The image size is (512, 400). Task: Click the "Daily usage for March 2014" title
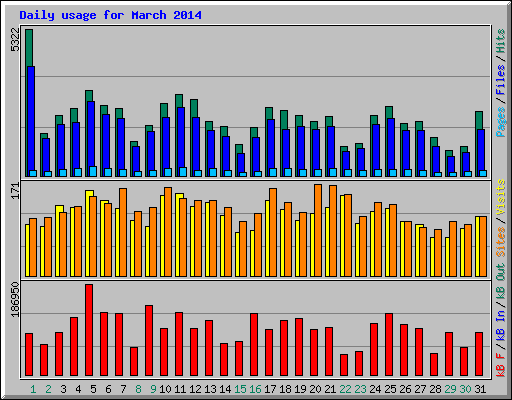click(110, 15)
